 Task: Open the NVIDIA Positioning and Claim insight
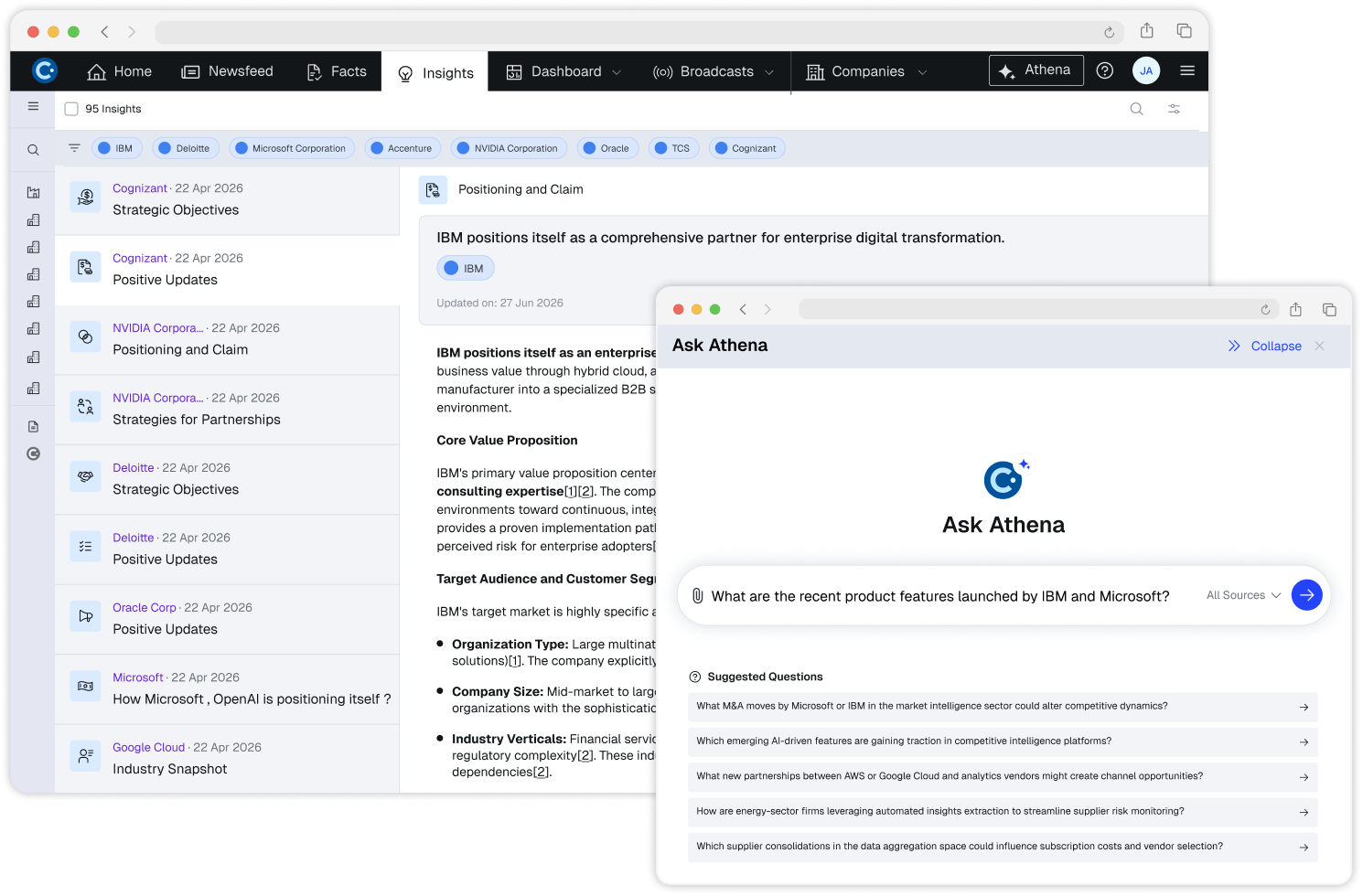(227, 340)
